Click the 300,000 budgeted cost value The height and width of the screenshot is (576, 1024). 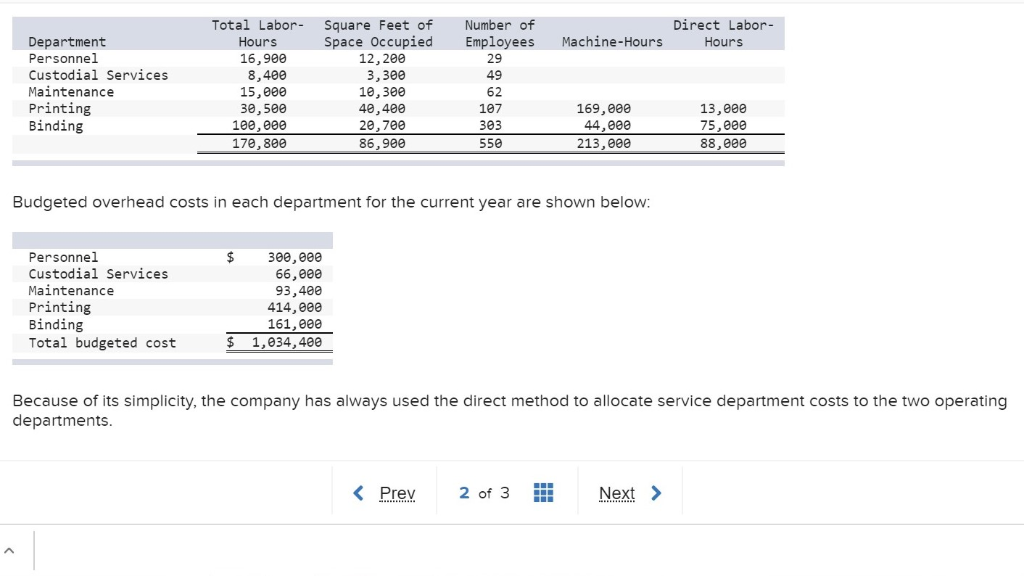[295, 257]
